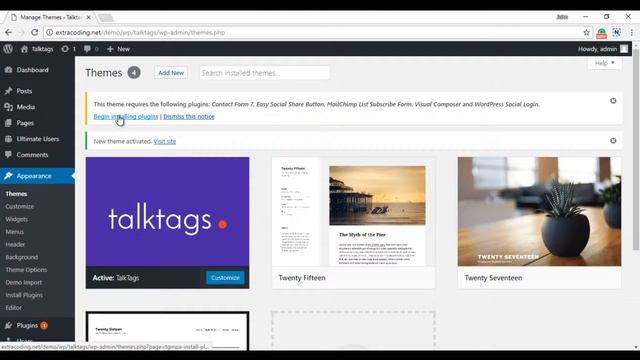Expand the Help dropdown tab
The image size is (640, 360).
click(x=604, y=63)
